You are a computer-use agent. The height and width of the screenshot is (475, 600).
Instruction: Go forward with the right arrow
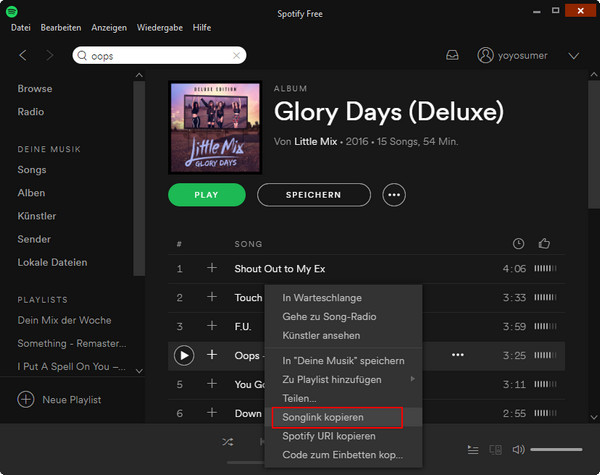(x=50, y=55)
